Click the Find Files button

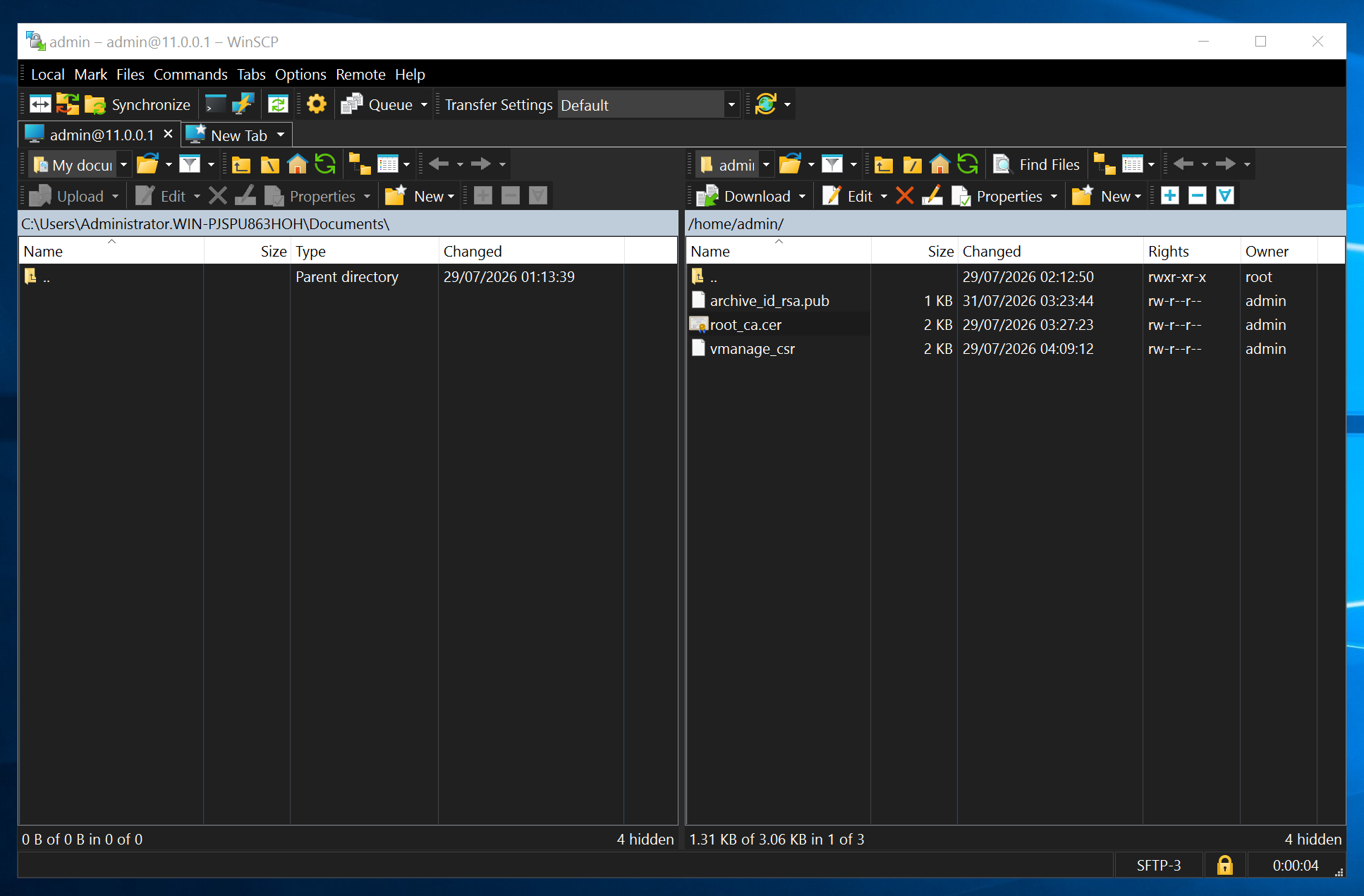(x=1037, y=164)
